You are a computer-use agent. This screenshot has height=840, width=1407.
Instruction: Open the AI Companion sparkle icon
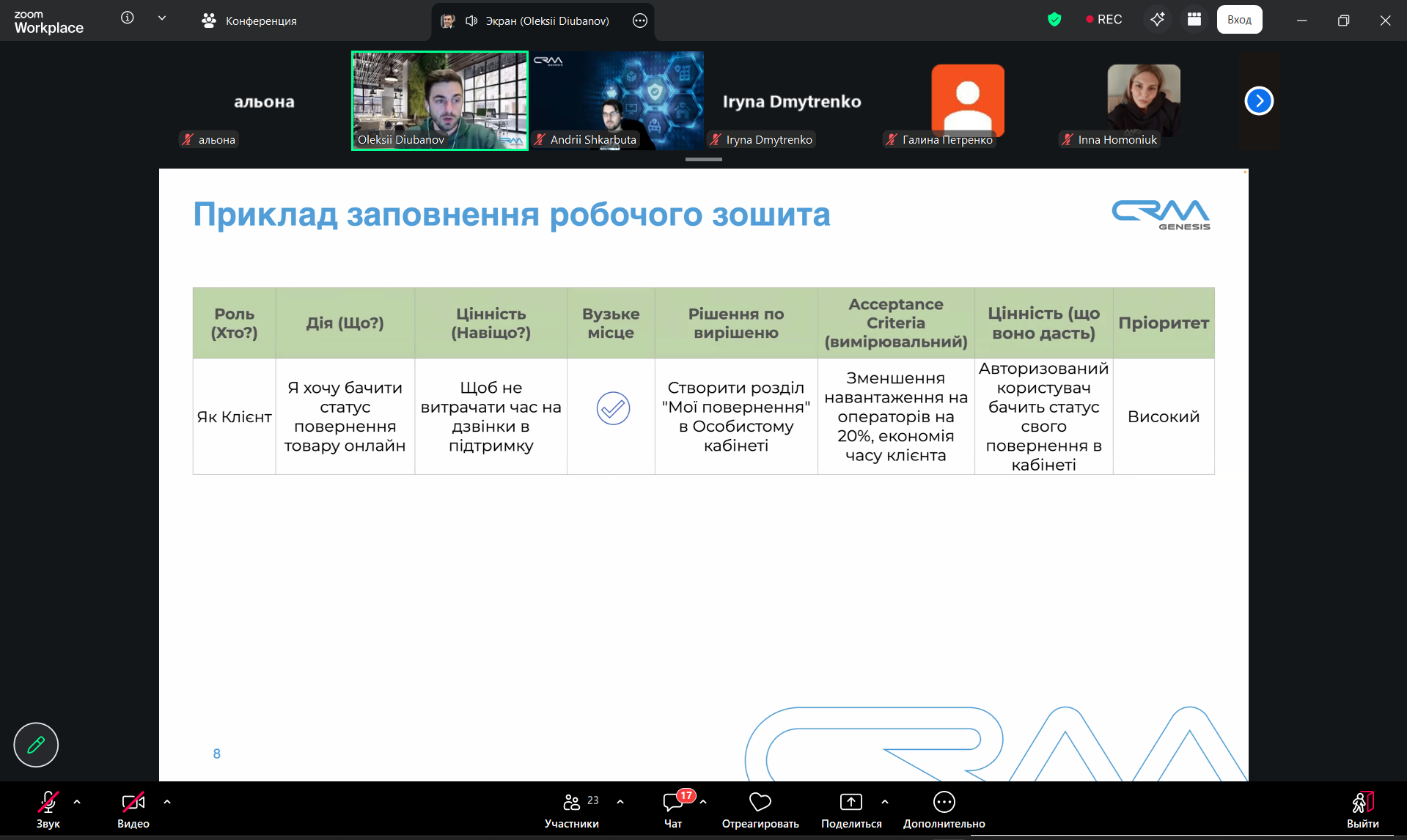point(1157,20)
